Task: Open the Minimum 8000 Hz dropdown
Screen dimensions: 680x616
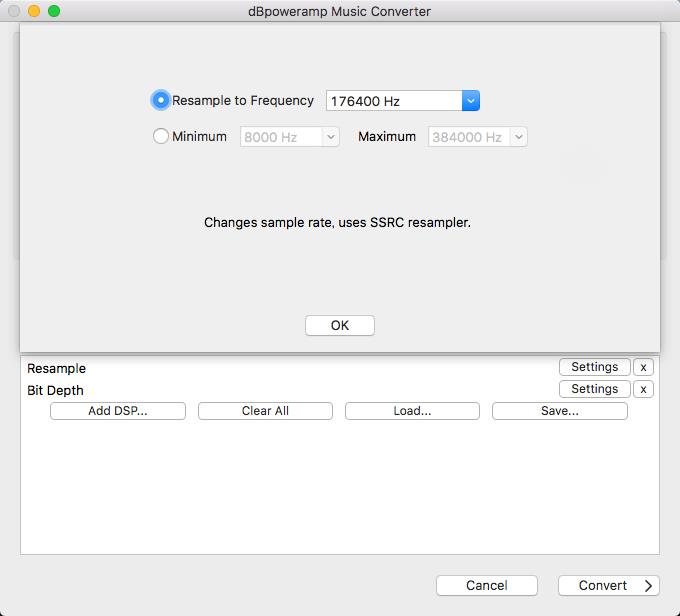Action: [x=290, y=137]
